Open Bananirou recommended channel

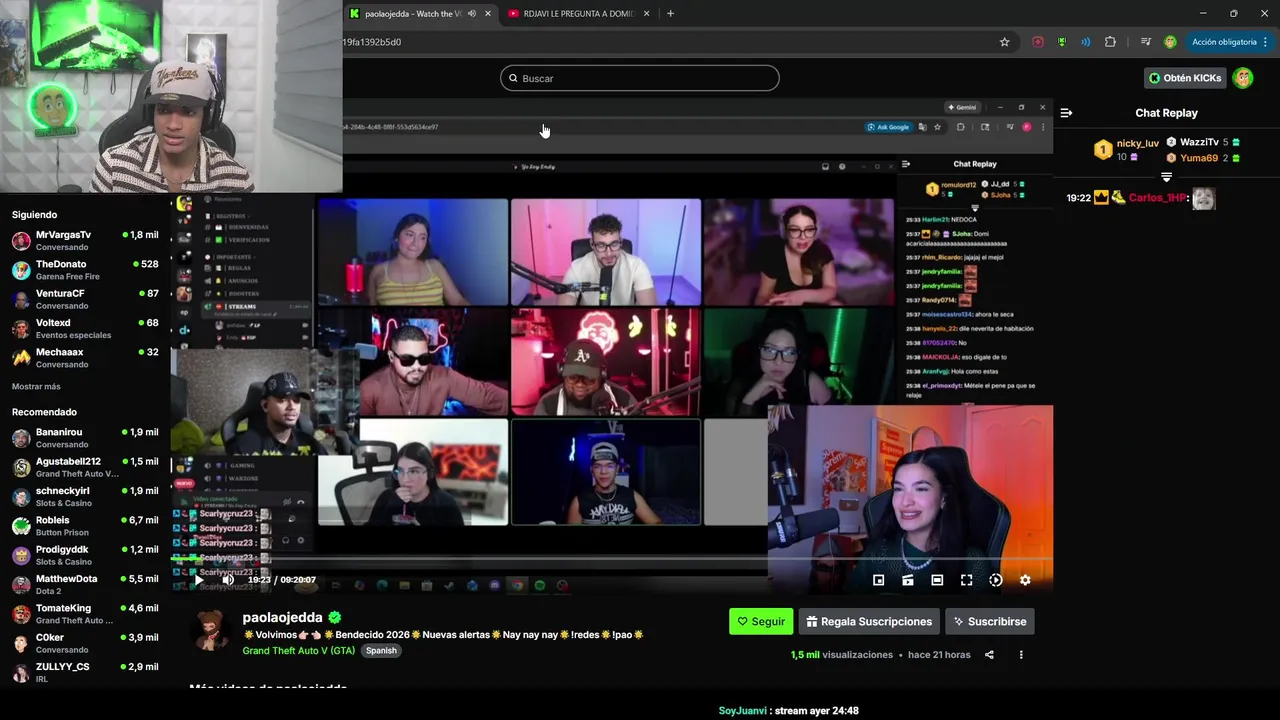85,438
